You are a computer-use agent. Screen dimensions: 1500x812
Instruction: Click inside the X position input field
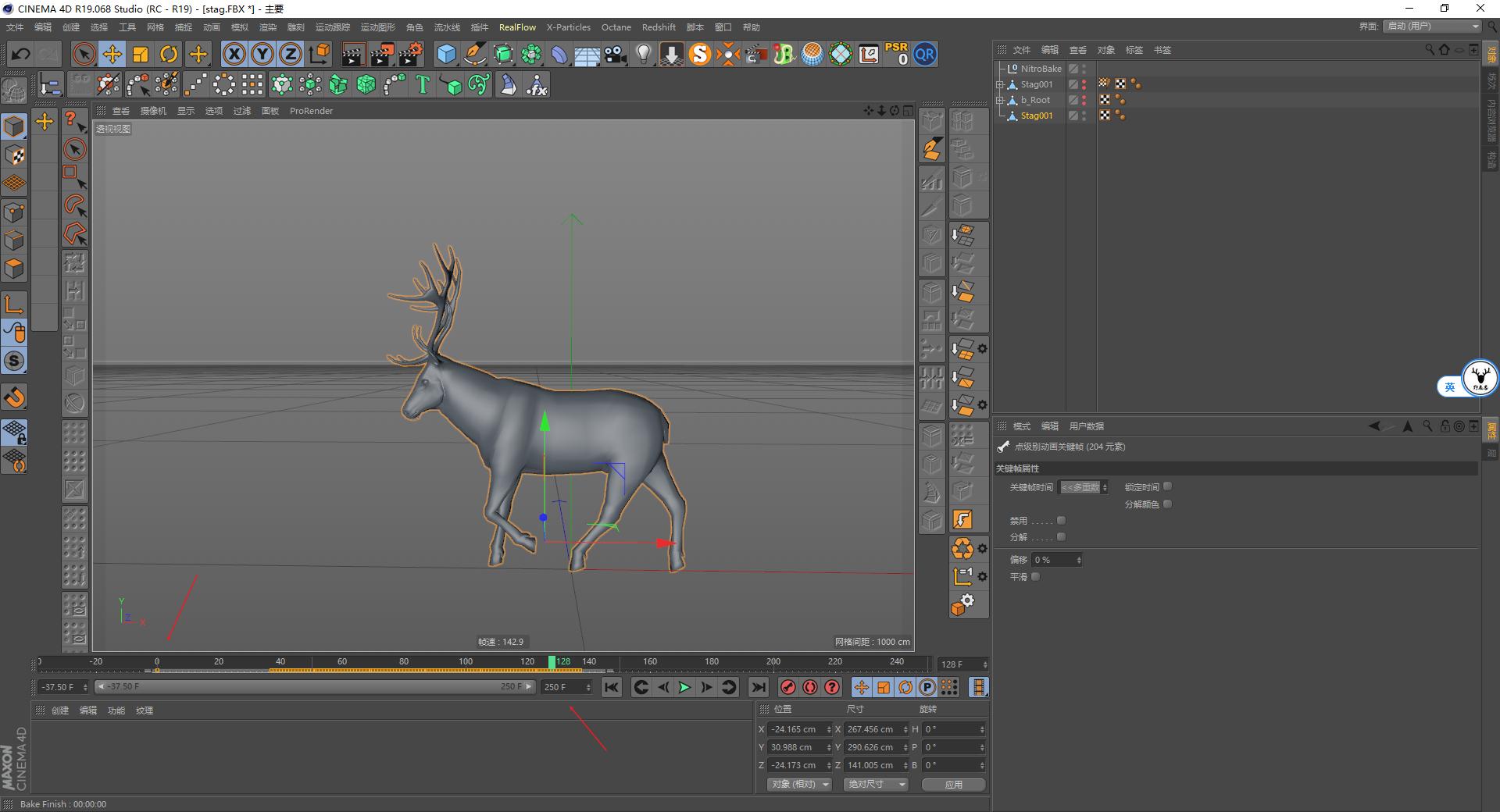(795, 729)
